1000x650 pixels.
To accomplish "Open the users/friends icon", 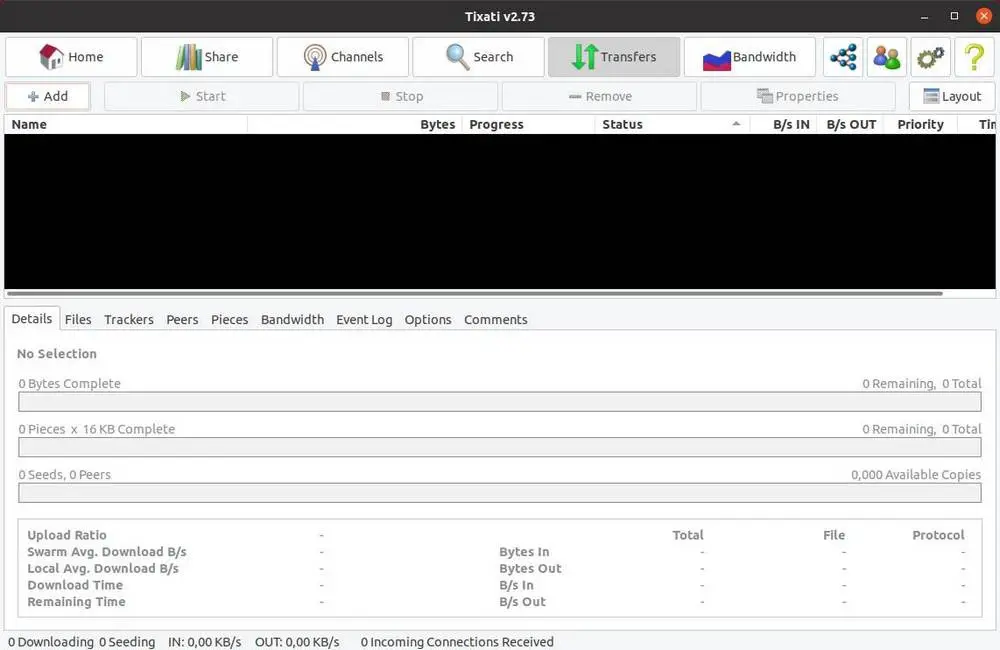I will (886, 57).
